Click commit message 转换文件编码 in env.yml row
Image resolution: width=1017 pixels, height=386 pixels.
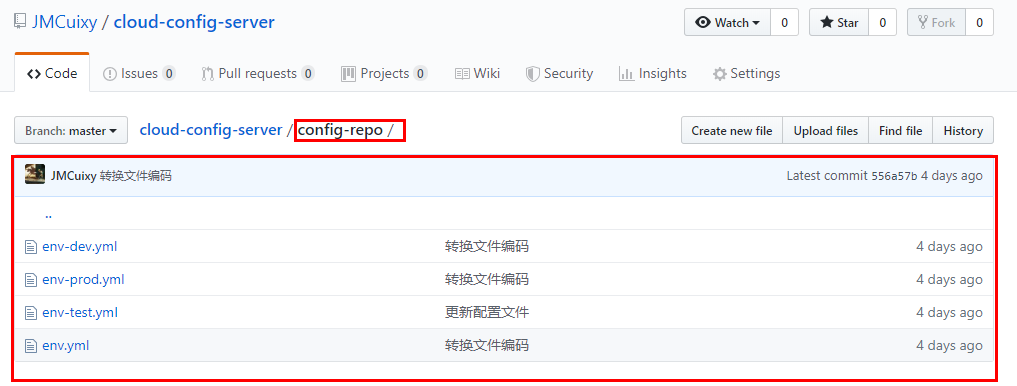point(486,346)
